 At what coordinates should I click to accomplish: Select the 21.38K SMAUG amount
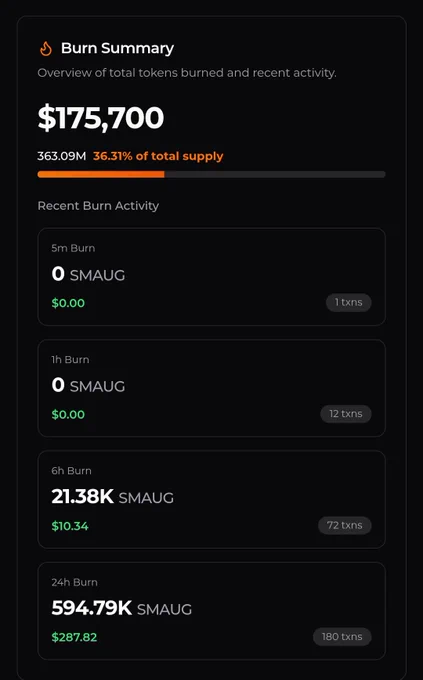112,497
